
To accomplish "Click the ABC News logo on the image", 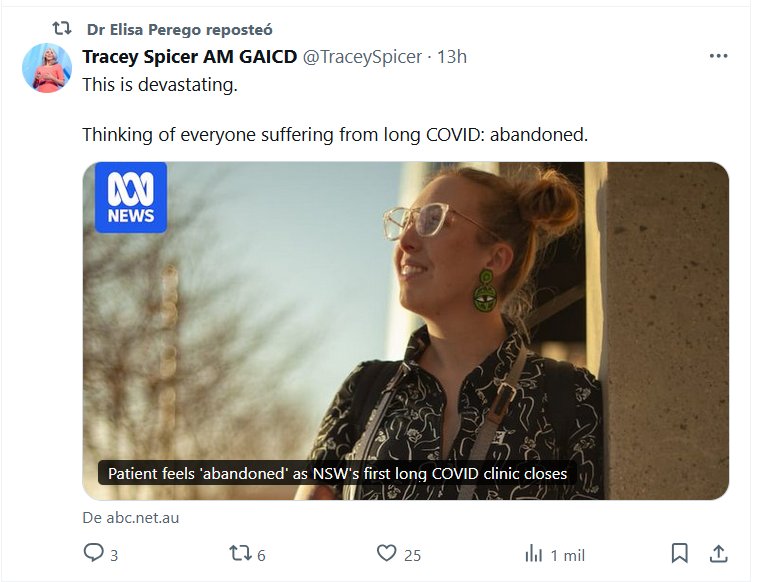I will (131, 198).
